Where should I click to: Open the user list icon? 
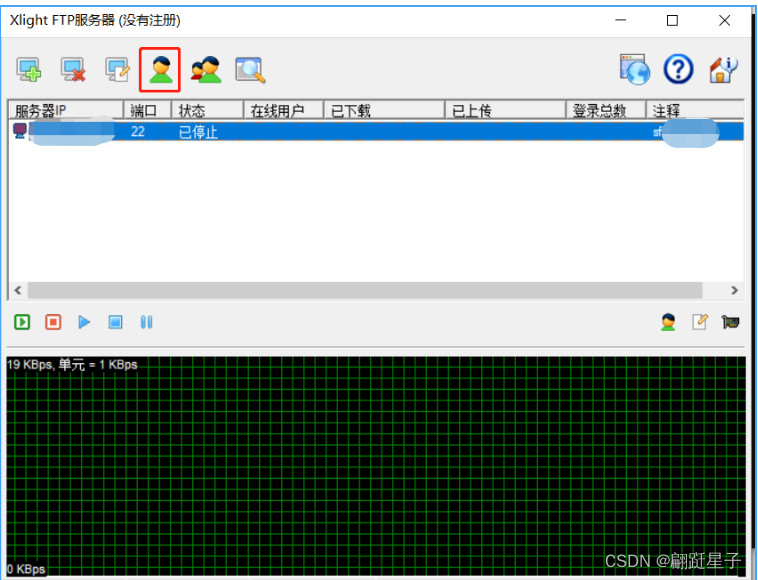(x=160, y=70)
